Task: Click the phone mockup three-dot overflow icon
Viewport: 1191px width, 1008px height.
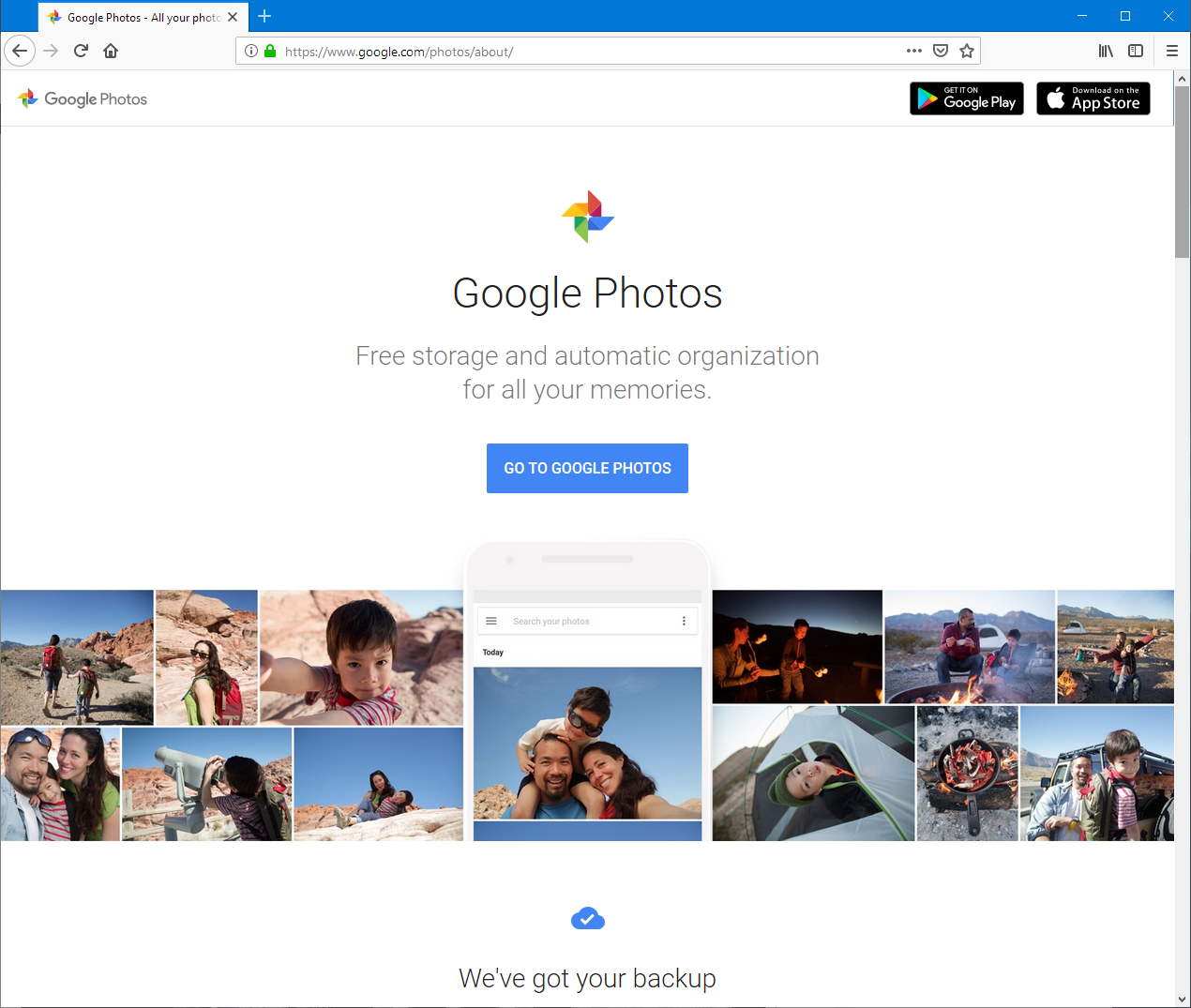Action: click(684, 621)
